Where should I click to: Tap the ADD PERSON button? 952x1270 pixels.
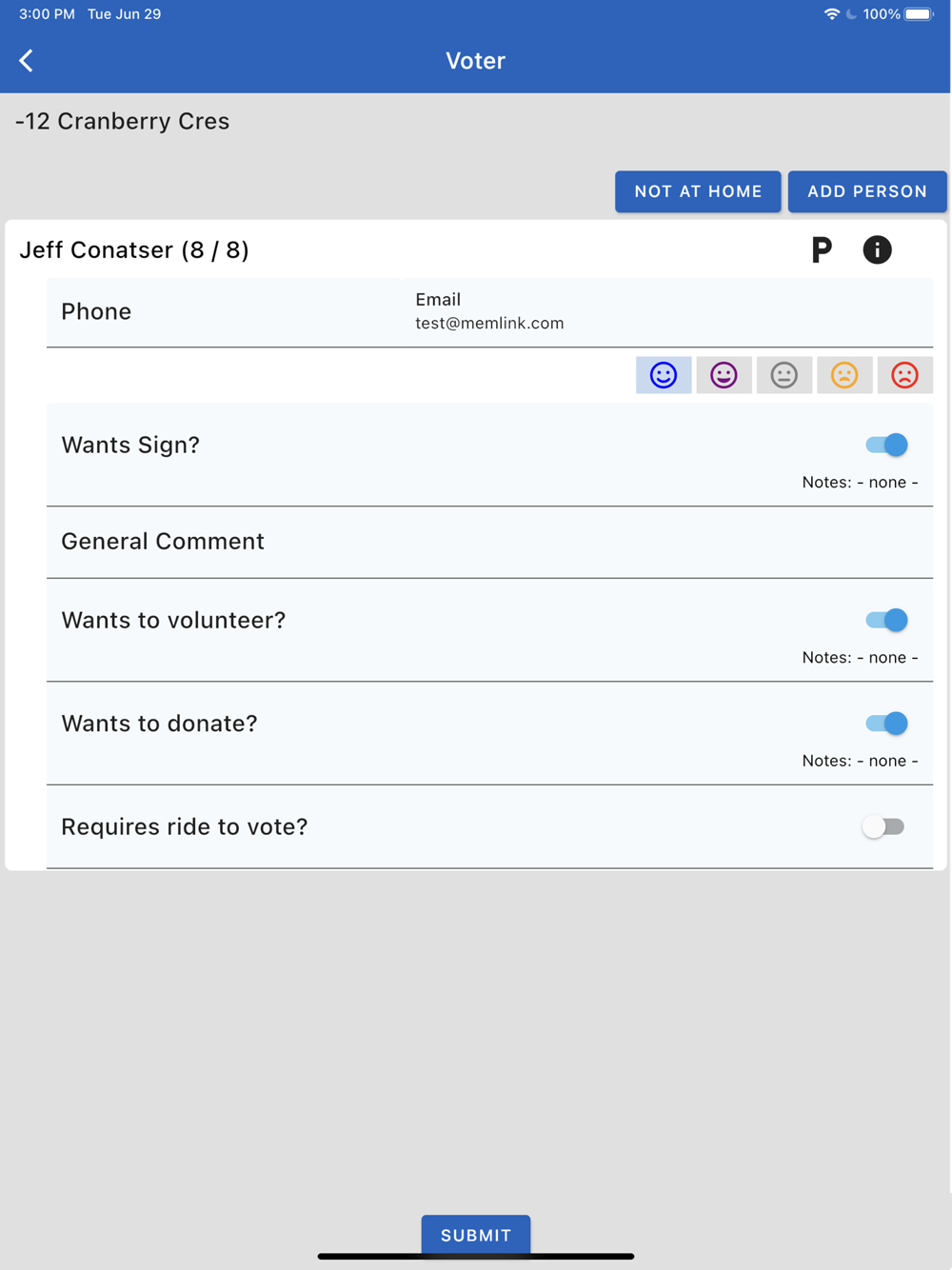866,191
